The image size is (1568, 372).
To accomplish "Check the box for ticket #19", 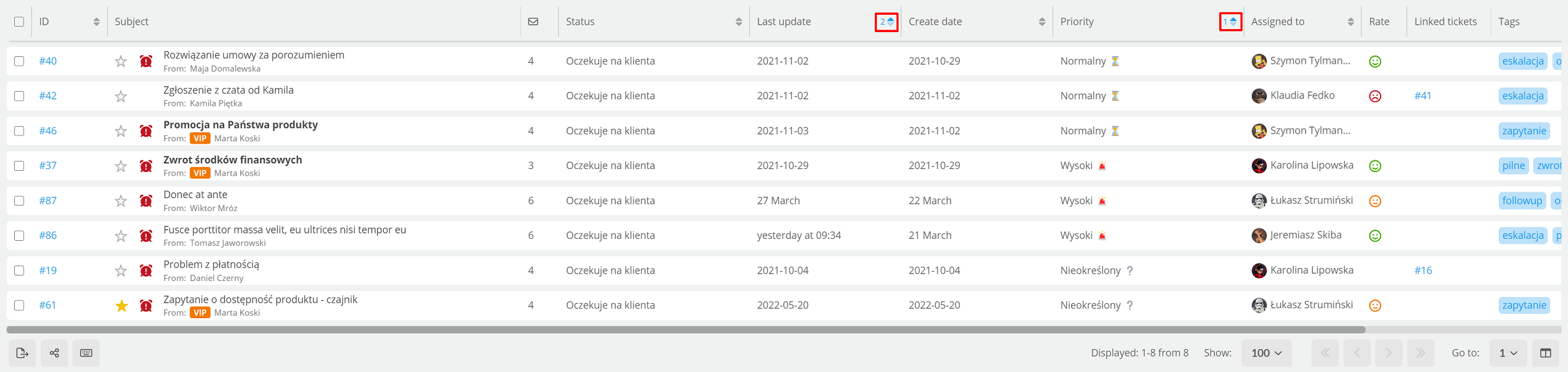I will [19, 270].
